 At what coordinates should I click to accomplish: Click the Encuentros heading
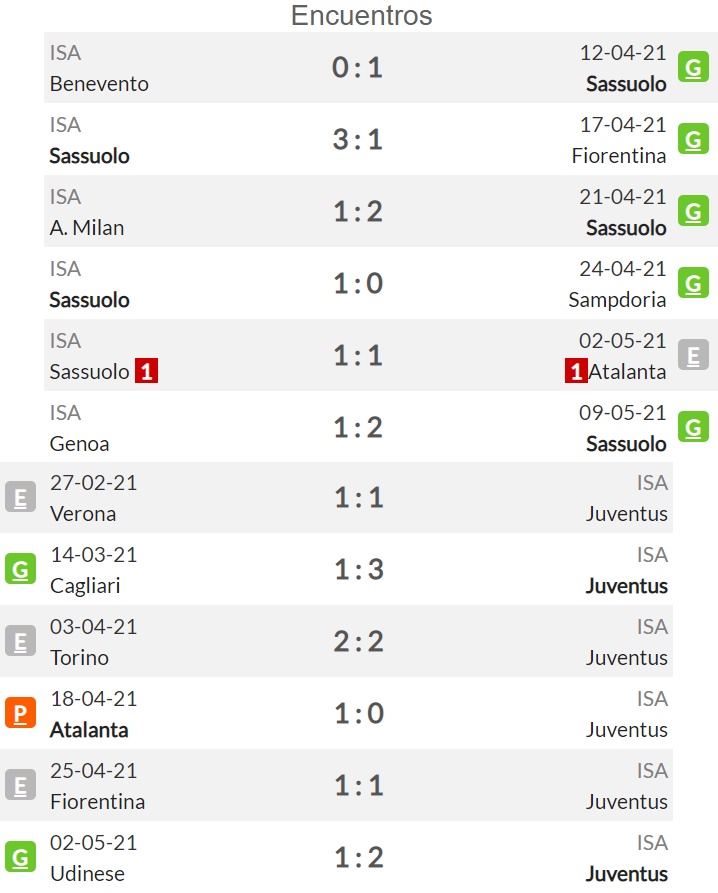pyautogui.click(x=362, y=15)
